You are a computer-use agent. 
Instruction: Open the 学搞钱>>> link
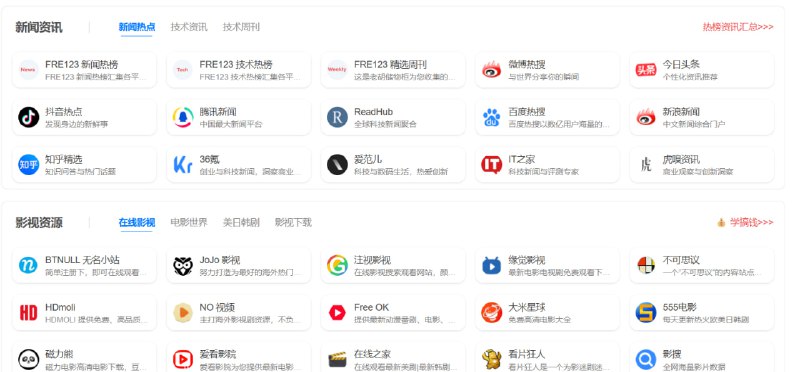(751, 222)
